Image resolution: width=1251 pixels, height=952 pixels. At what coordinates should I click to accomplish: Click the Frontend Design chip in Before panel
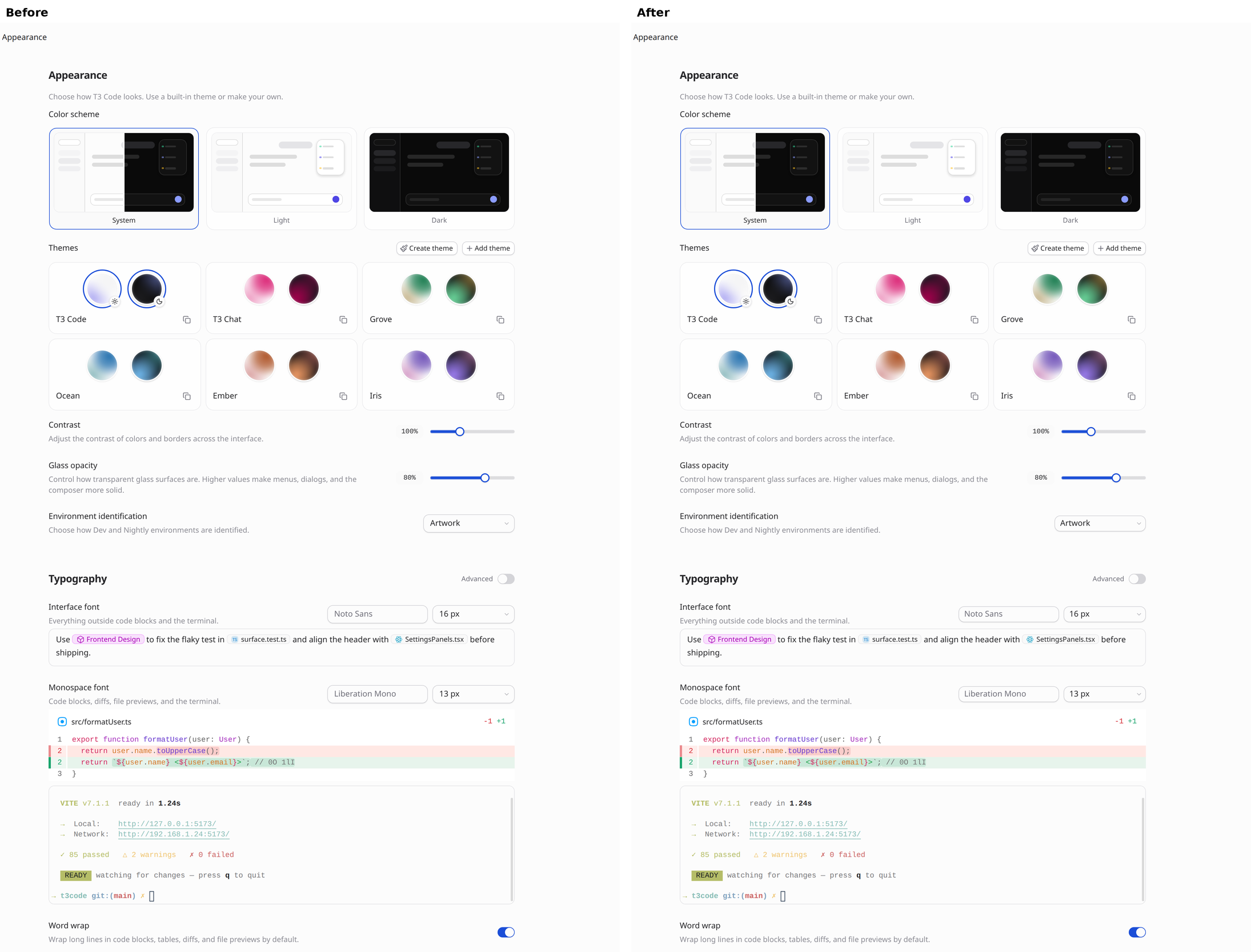click(x=109, y=640)
